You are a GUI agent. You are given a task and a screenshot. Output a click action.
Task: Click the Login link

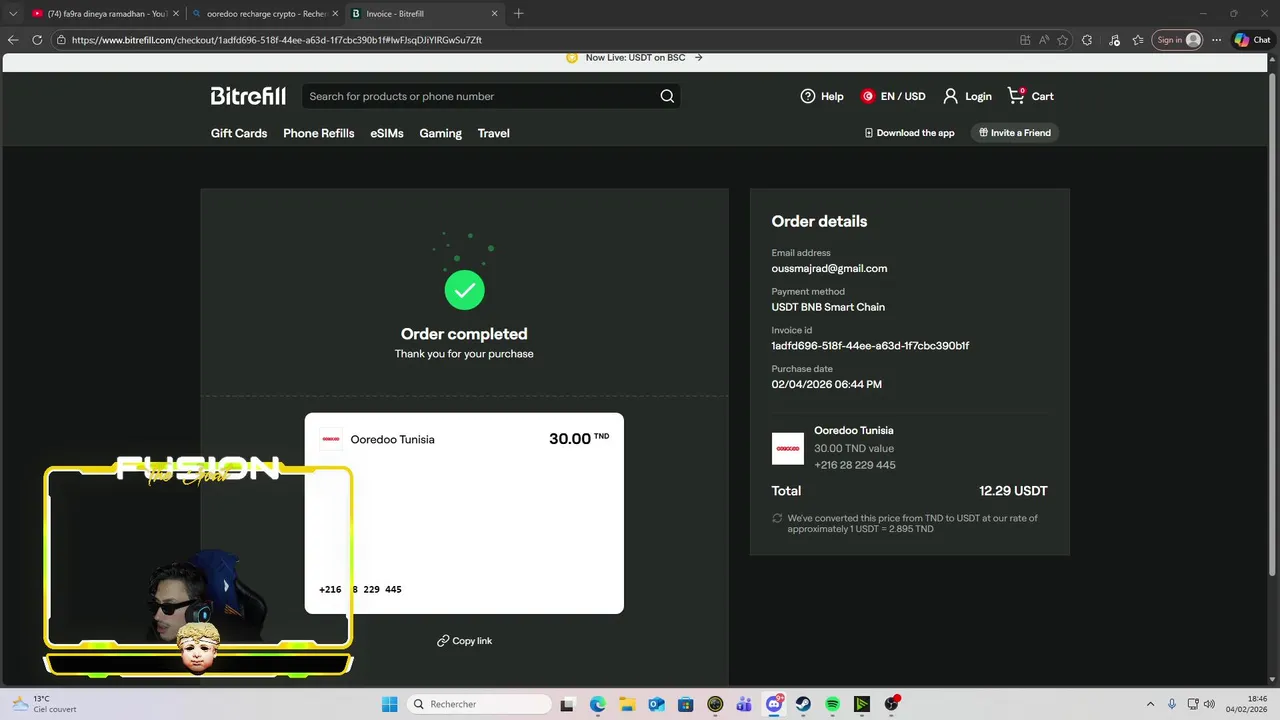click(967, 96)
